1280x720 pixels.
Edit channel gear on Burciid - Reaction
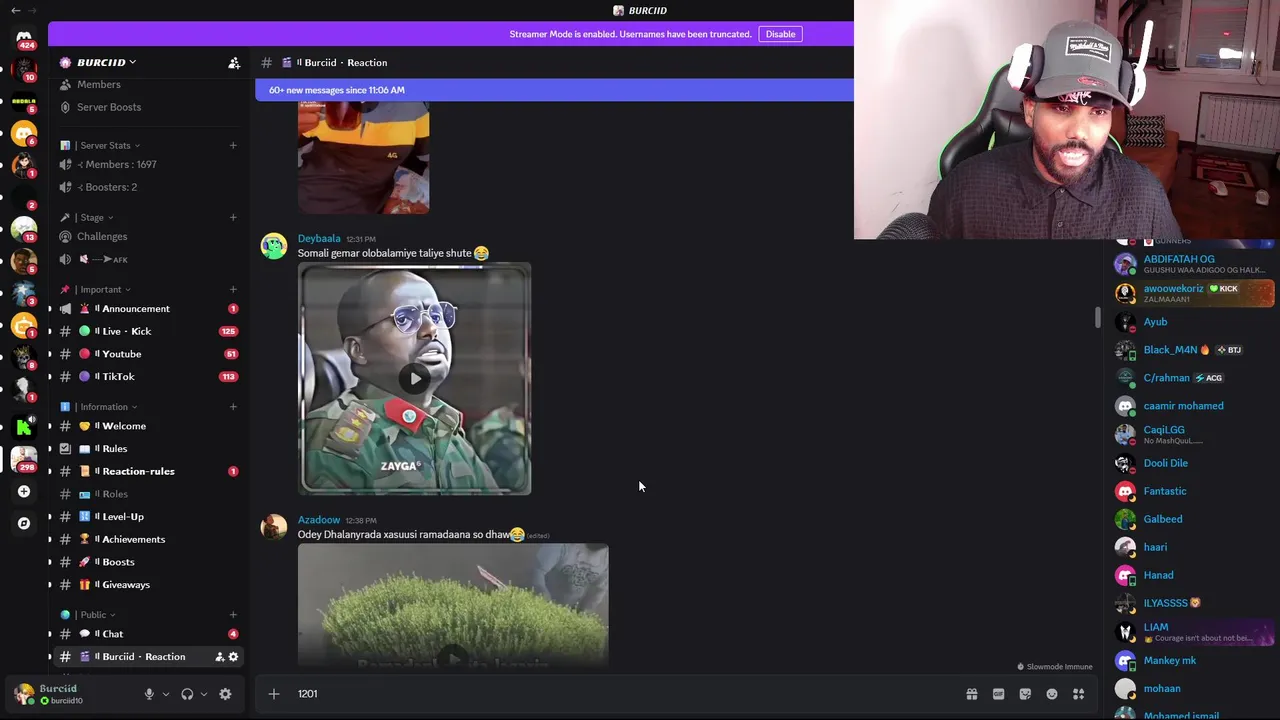click(x=233, y=657)
